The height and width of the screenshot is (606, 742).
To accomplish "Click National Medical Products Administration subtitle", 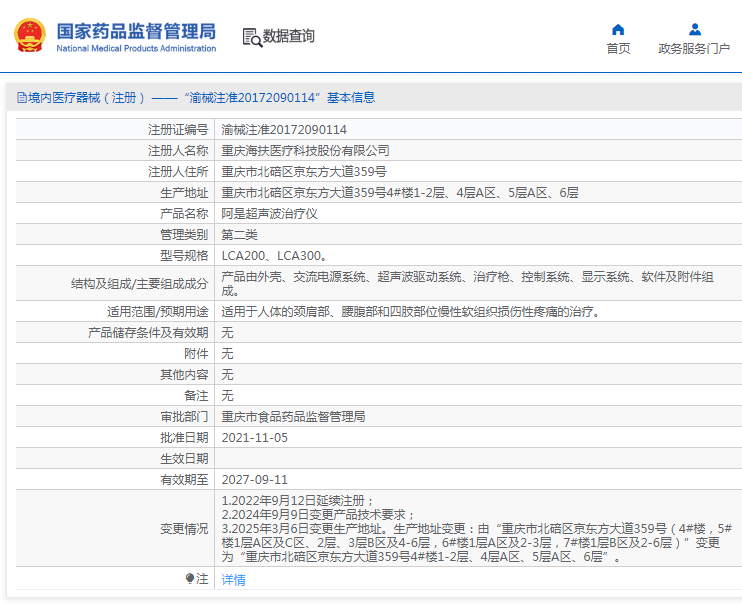I will click(x=136, y=48).
